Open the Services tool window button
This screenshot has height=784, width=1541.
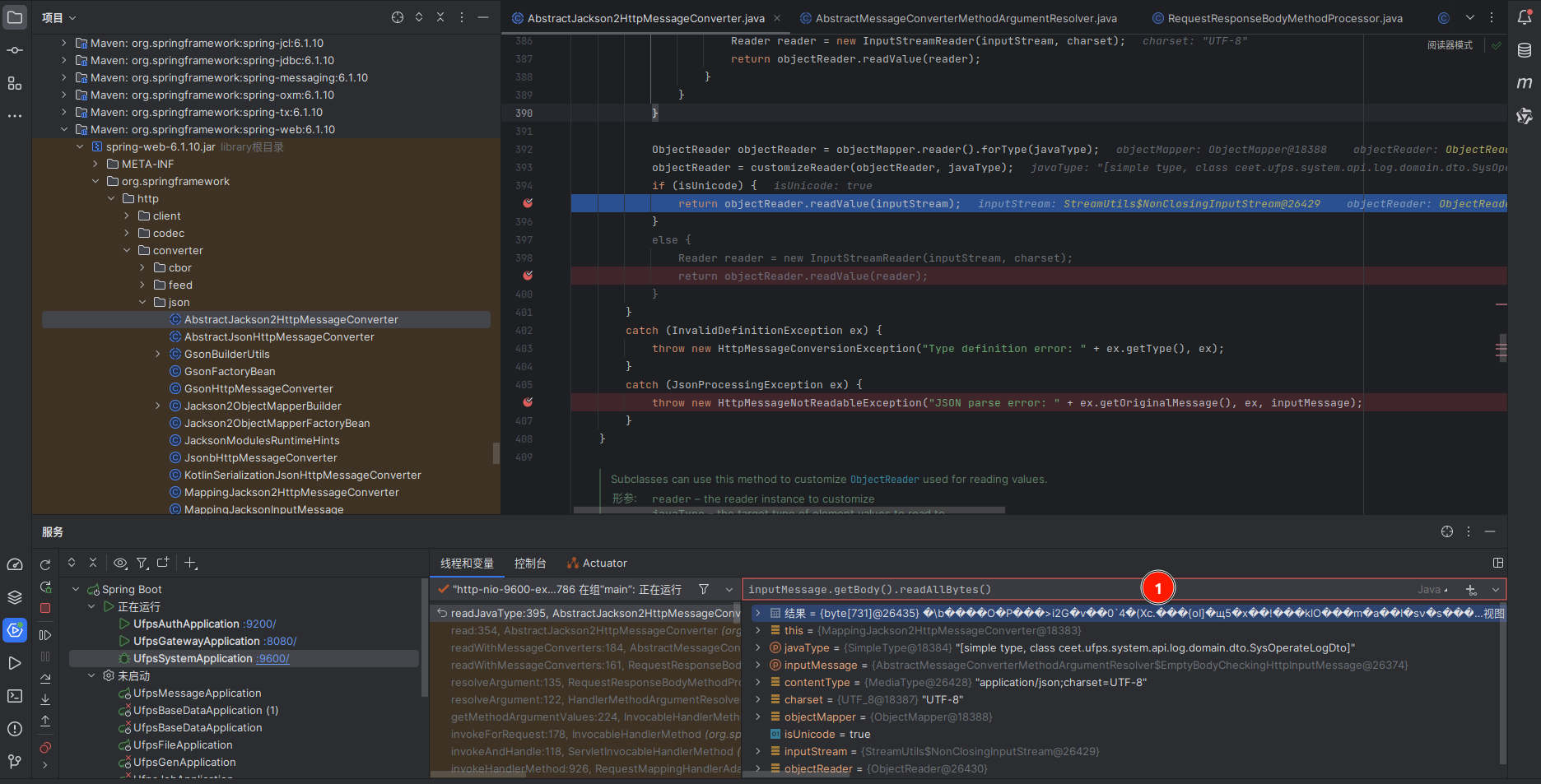point(15,630)
